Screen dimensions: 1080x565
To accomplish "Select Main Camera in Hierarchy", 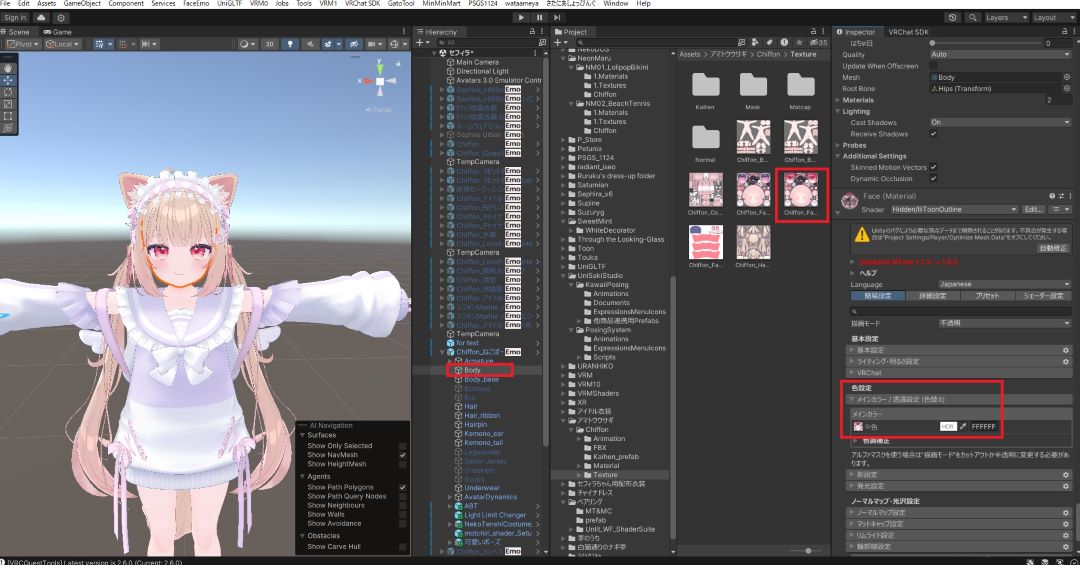I will pos(477,62).
